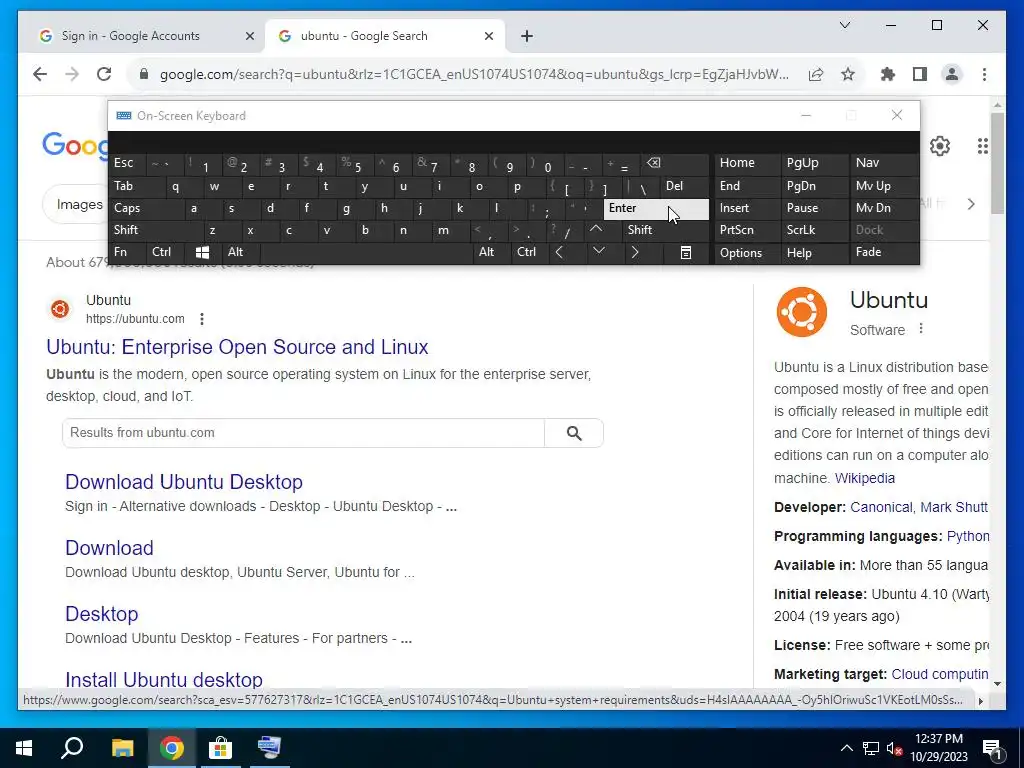Click the Enter key on On-Screen Keyboard
Viewport: 1024px width, 768px height.
pos(656,208)
